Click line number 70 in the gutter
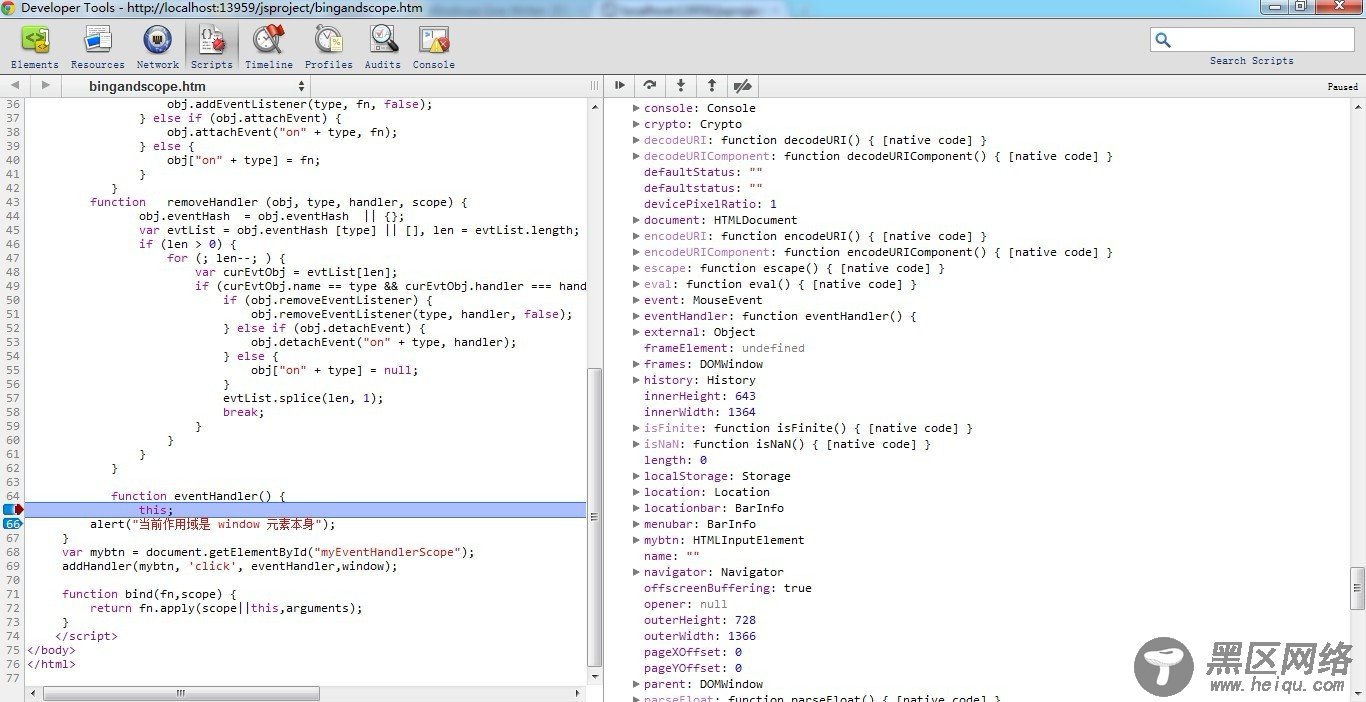Image resolution: width=1366 pixels, height=702 pixels. pos(12,580)
